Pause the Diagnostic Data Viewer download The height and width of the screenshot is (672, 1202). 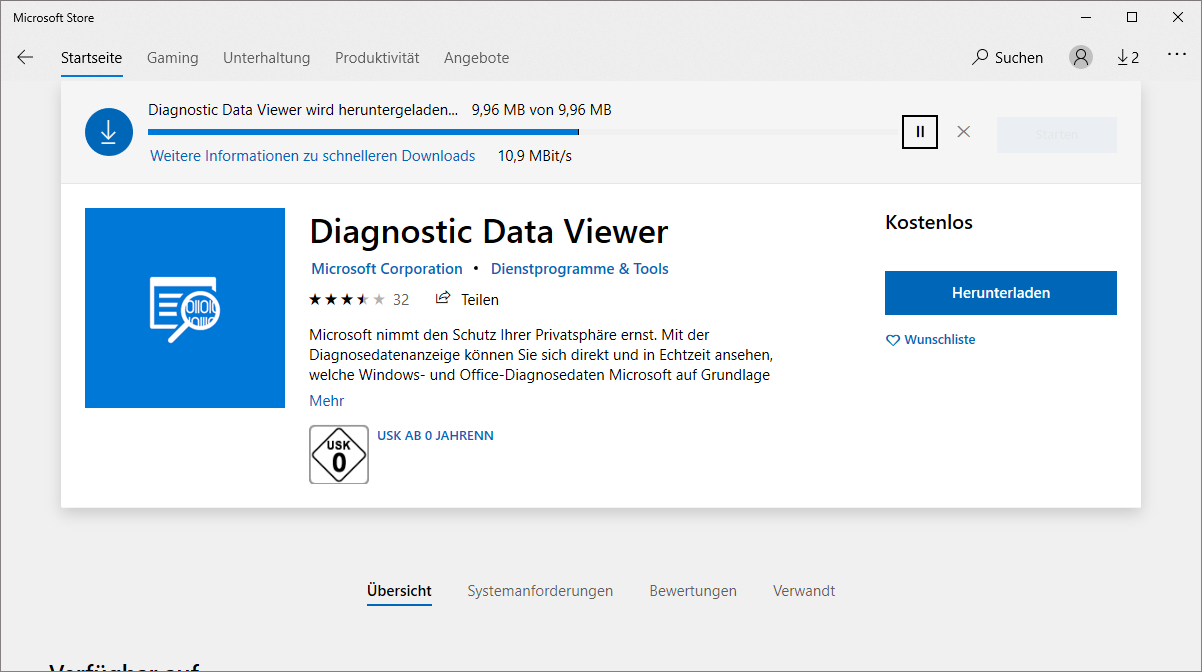[920, 132]
